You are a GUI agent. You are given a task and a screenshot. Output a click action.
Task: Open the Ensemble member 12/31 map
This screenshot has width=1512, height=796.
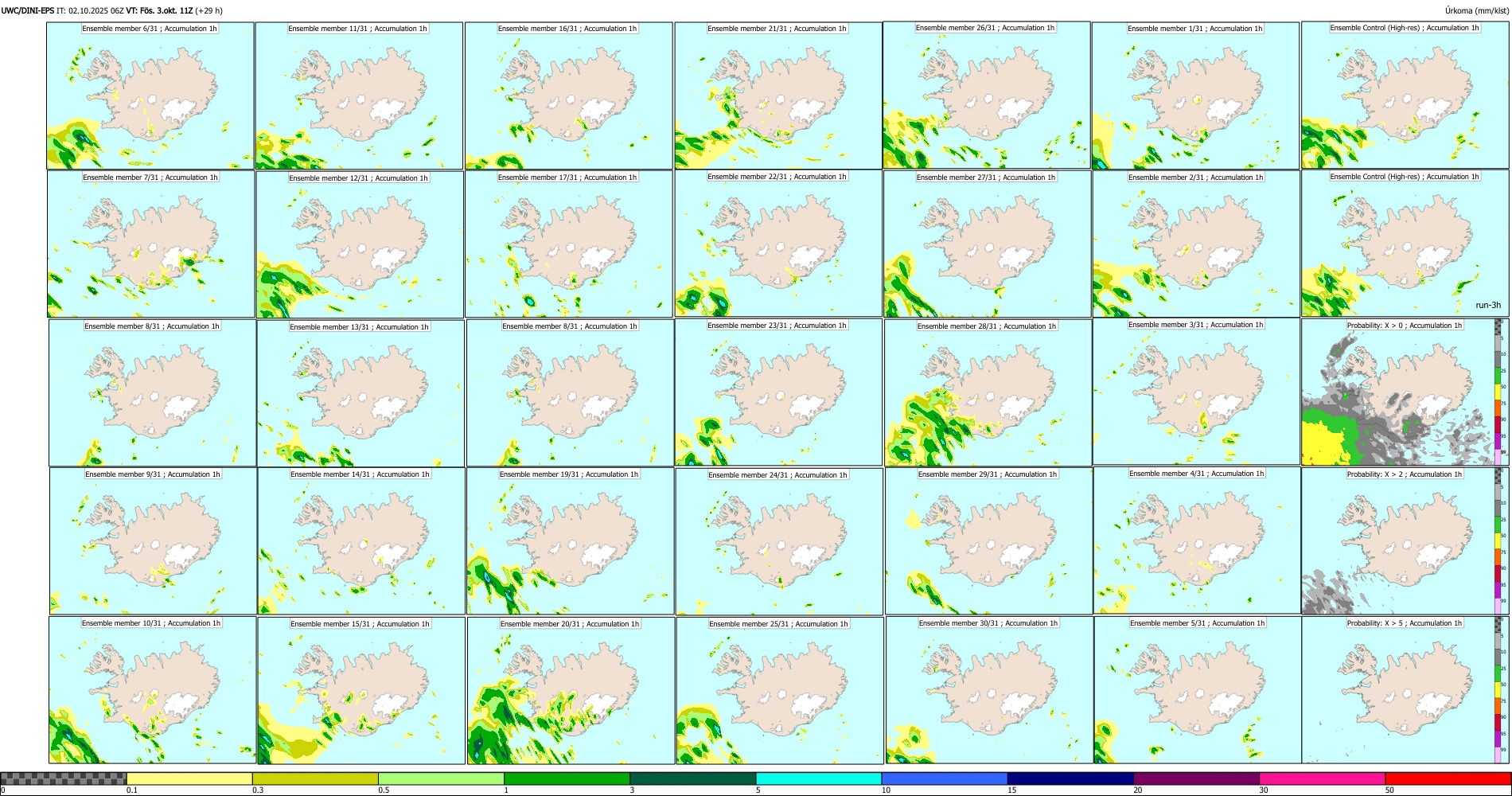pyautogui.click(x=360, y=245)
